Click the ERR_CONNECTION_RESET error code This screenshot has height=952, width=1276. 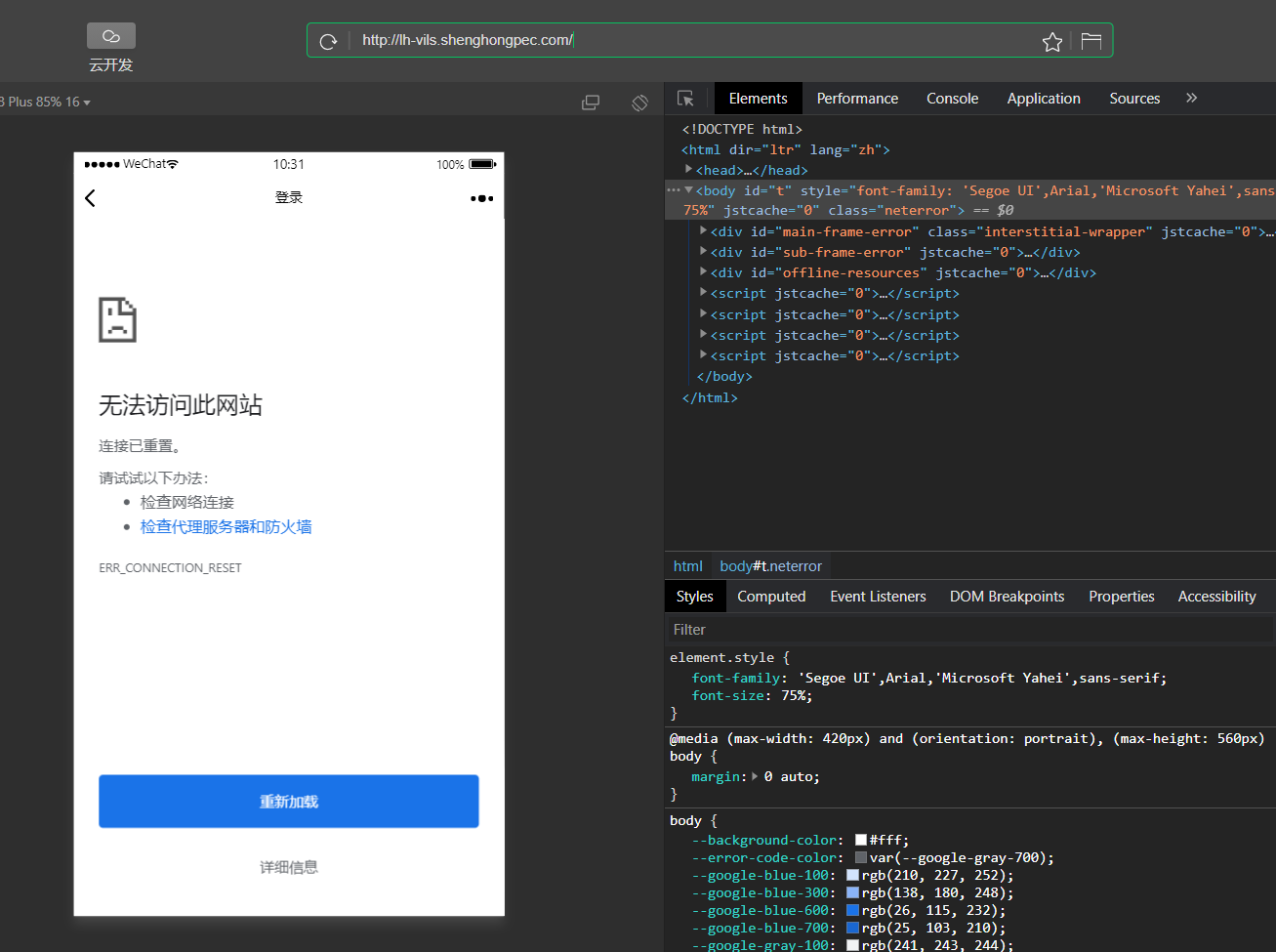tap(170, 568)
